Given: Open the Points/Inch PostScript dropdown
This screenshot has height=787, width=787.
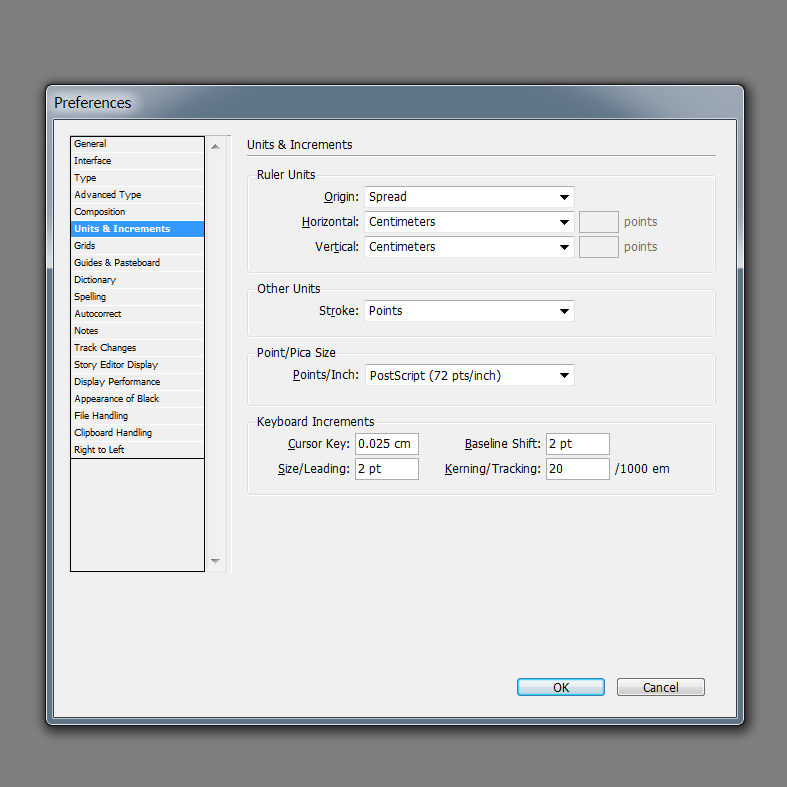Looking at the screenshot, I should pyautogui.click(x=469, y=375).
